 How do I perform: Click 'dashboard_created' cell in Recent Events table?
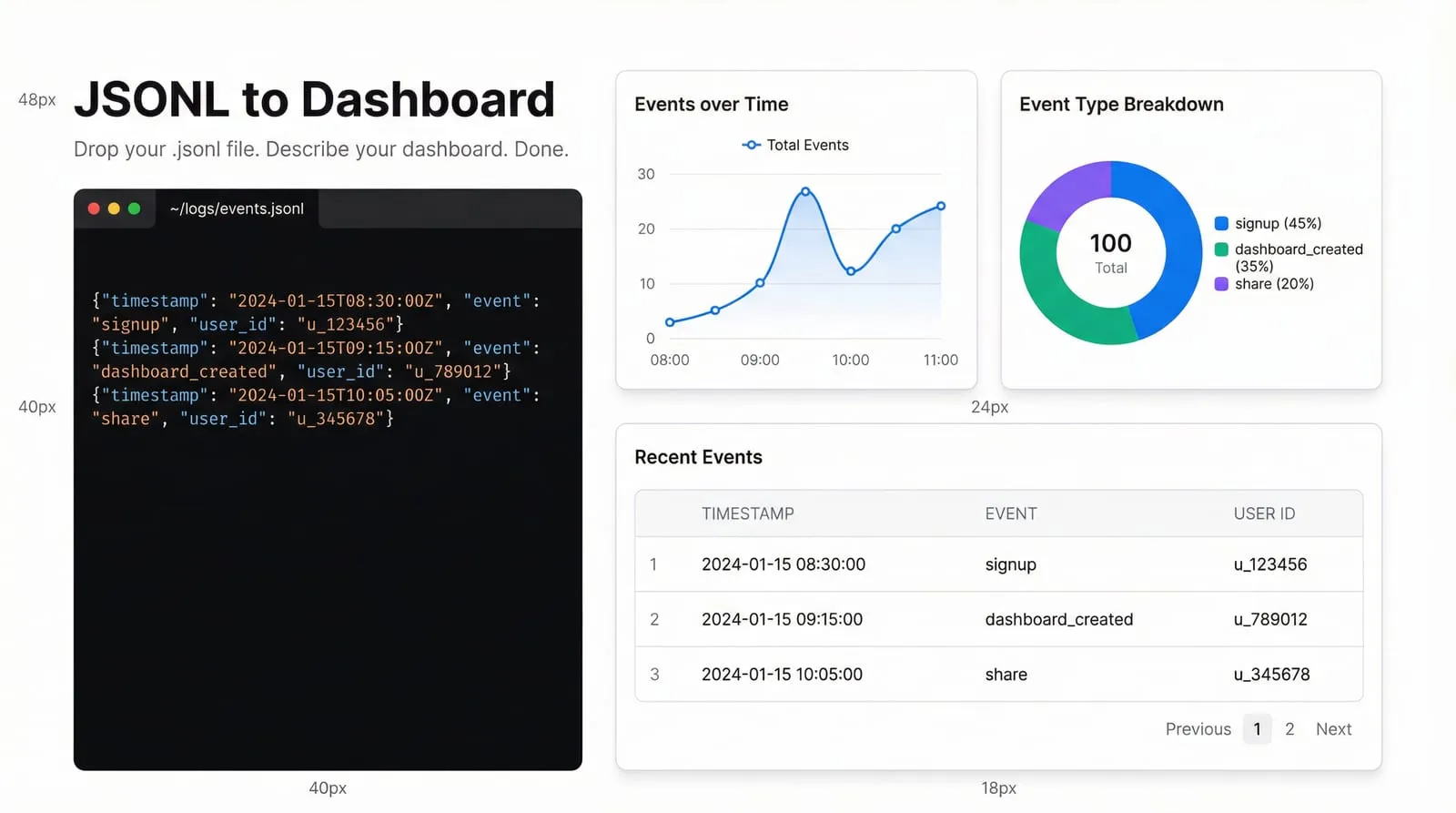point(1059,619)
